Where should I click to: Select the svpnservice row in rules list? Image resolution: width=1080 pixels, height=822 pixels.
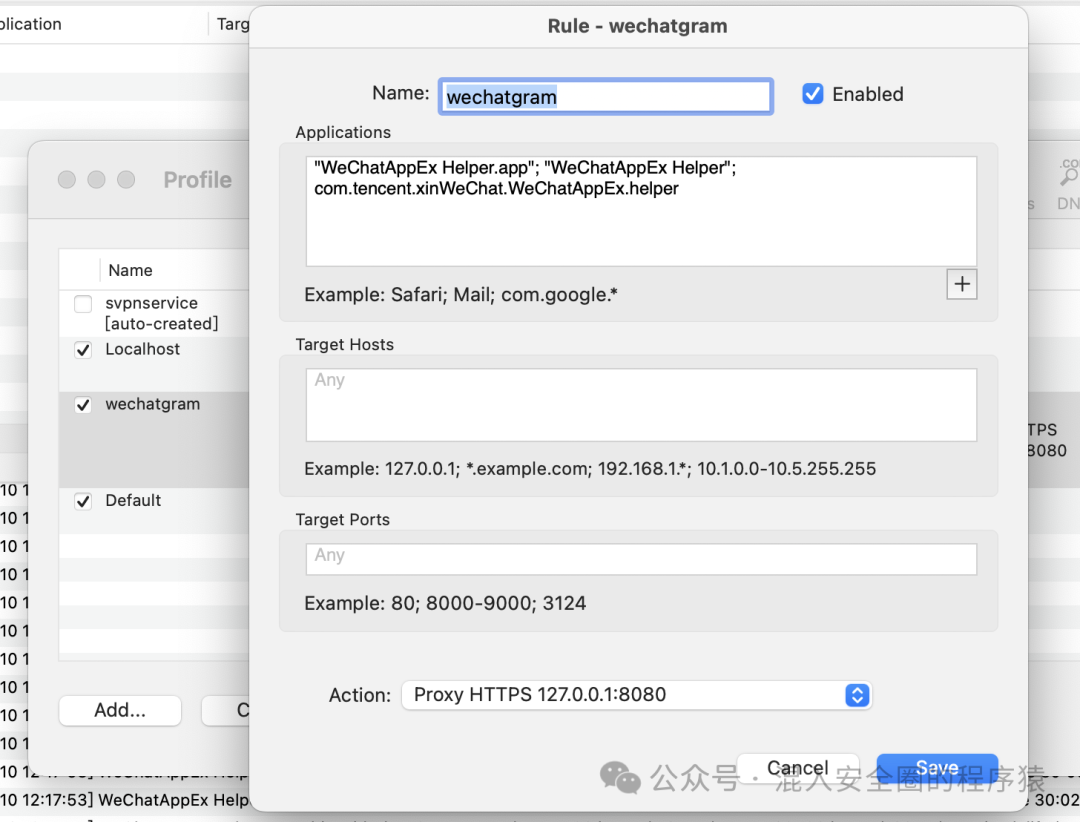(154, 313)
